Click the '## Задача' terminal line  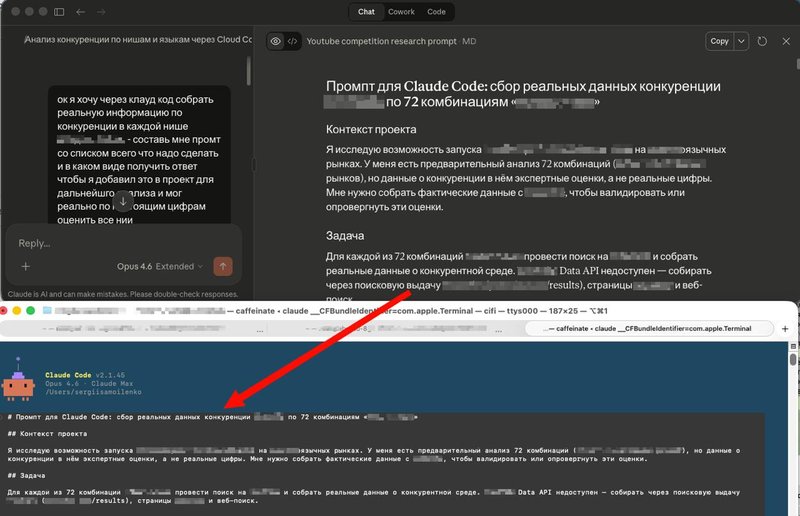point(27,475)
